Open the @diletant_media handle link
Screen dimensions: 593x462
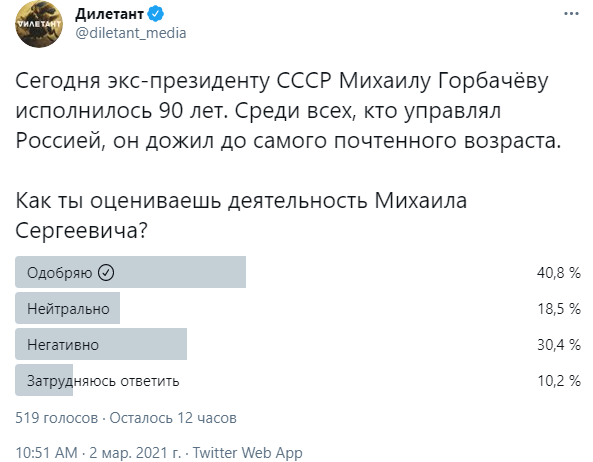click(x=131, y=33)
